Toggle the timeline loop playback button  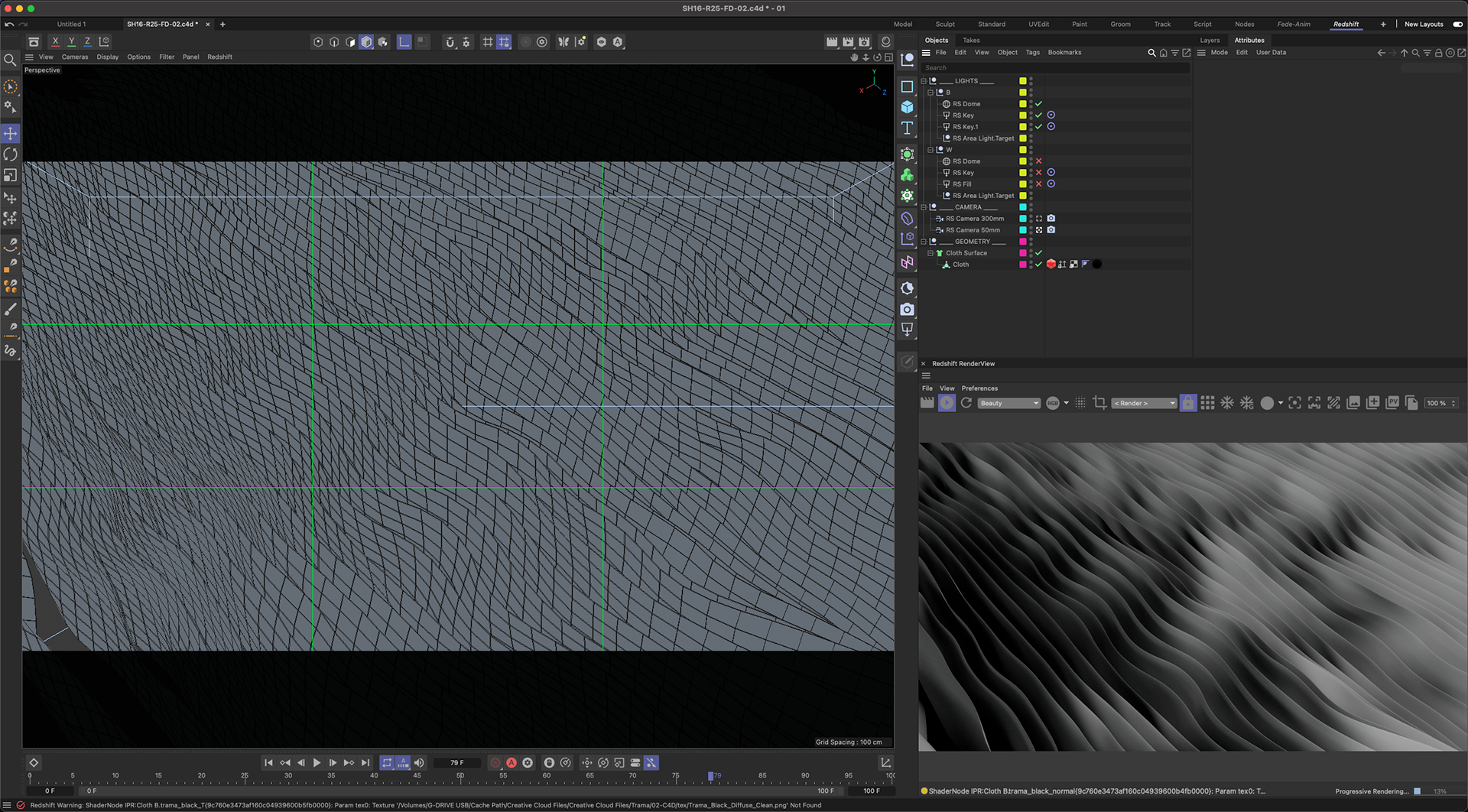(387, 762)
